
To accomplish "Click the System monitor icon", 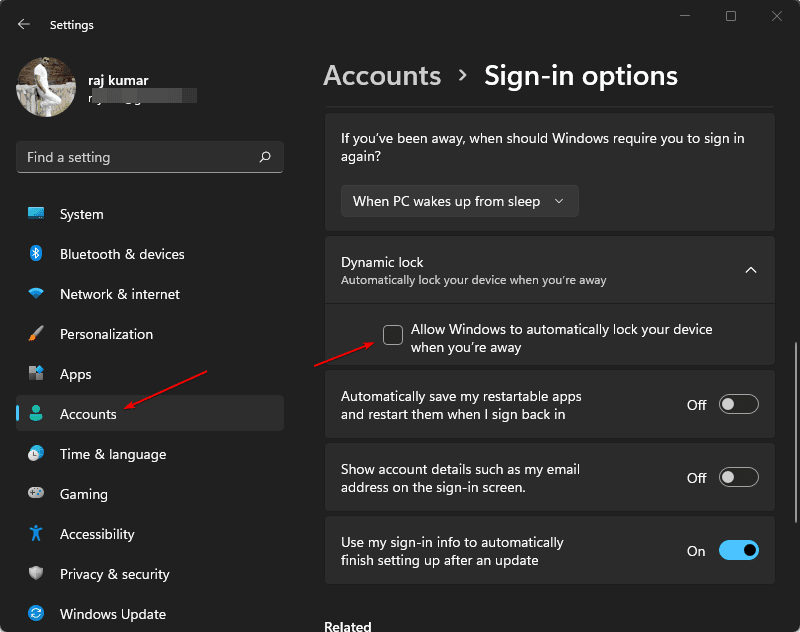I will [36, 213].
